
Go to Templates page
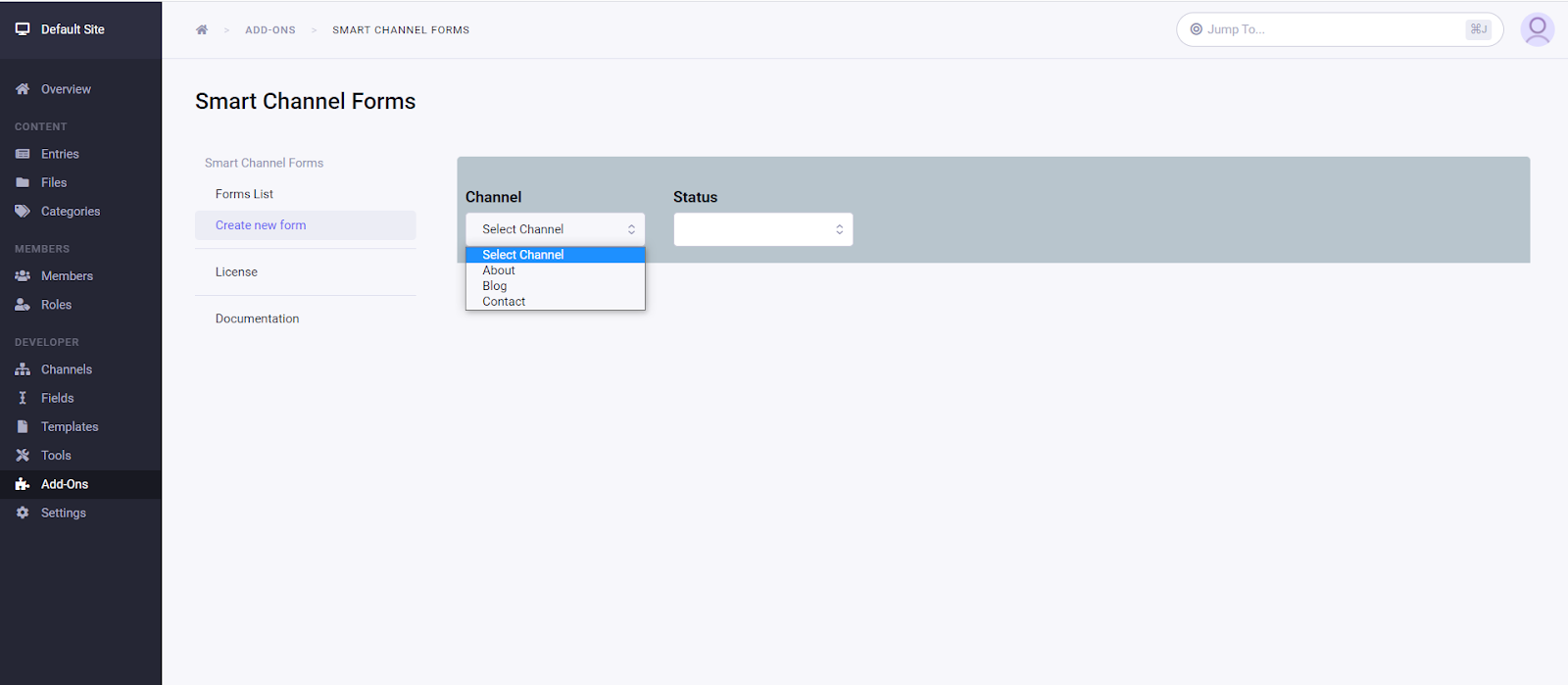pos(70,427)
